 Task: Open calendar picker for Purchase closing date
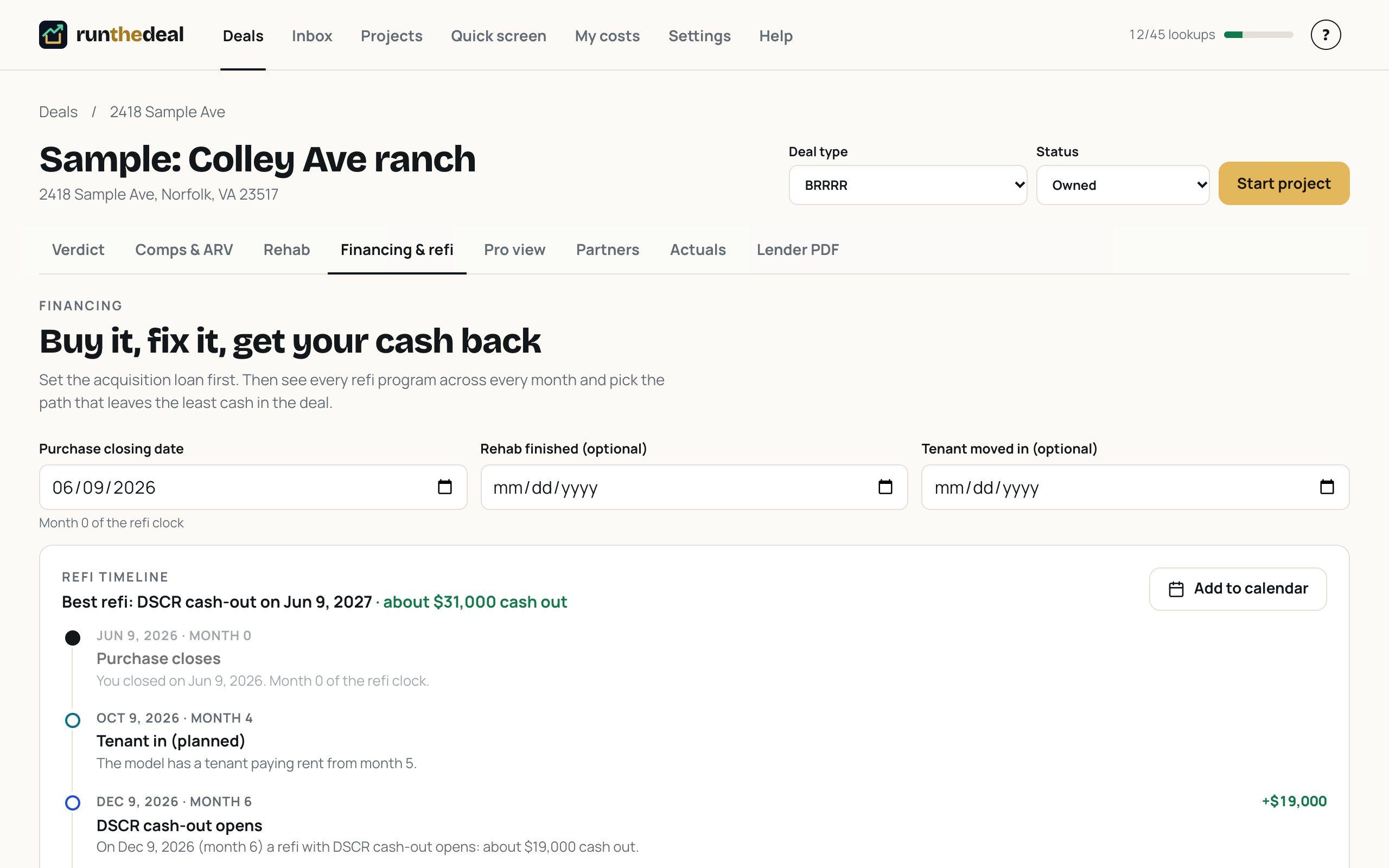click(445, 487)
